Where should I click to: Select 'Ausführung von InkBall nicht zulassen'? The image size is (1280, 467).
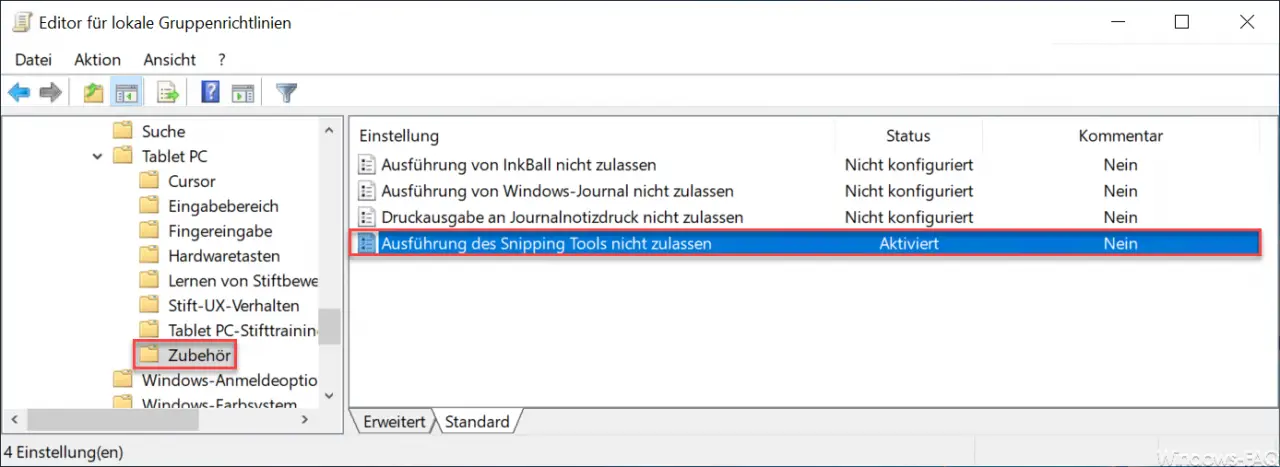[518, 164]
